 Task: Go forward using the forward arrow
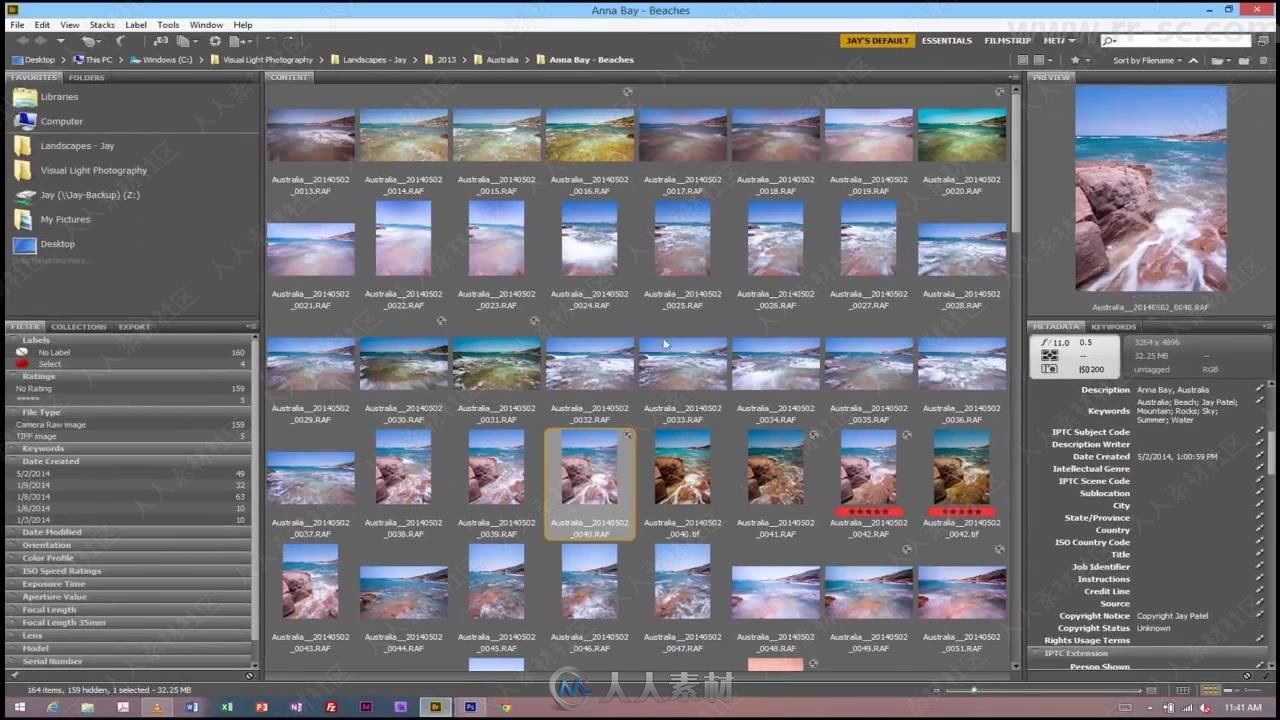point(40,41)
